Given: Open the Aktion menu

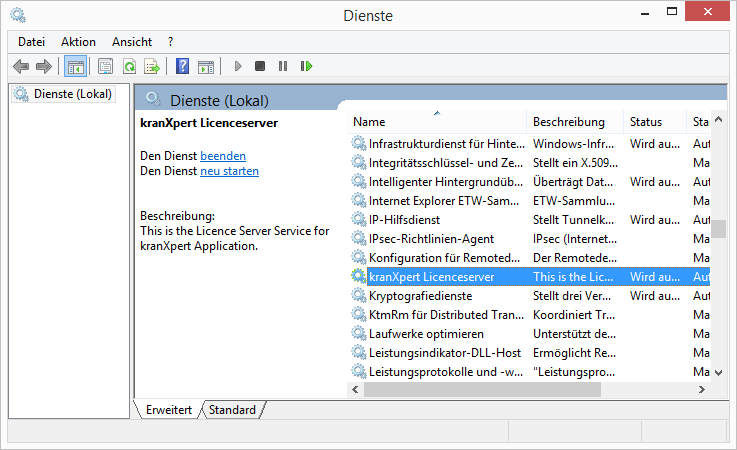Looking at the screenshot, I should click(x=78, y=42).
